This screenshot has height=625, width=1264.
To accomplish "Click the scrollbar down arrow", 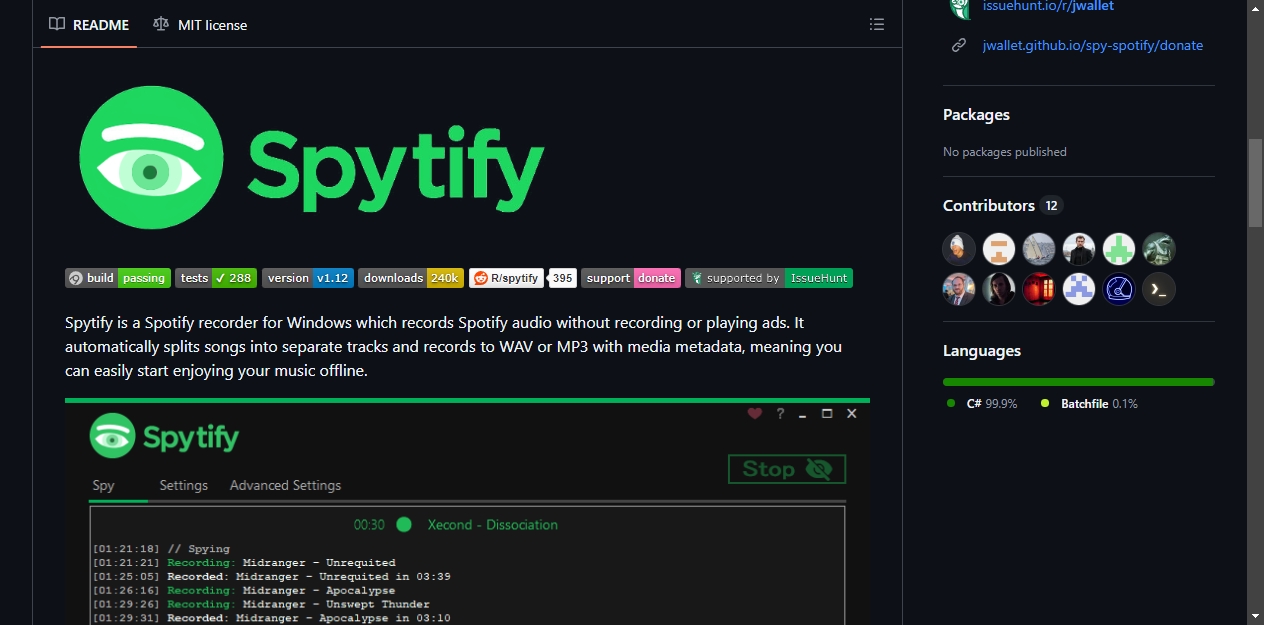I will pyautogui.click(x=1255, y=616).
